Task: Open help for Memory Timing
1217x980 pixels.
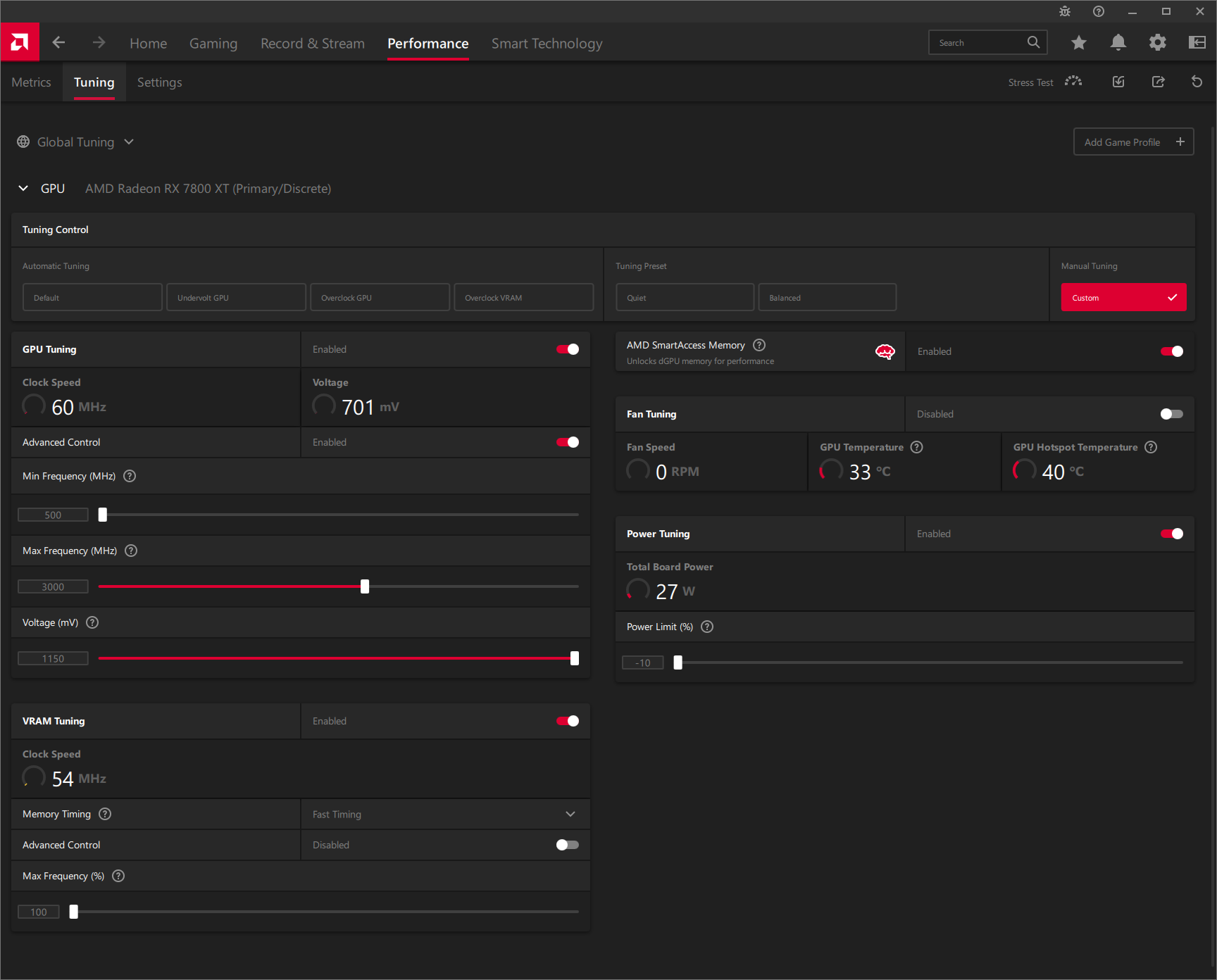Action: click(105, 814)
